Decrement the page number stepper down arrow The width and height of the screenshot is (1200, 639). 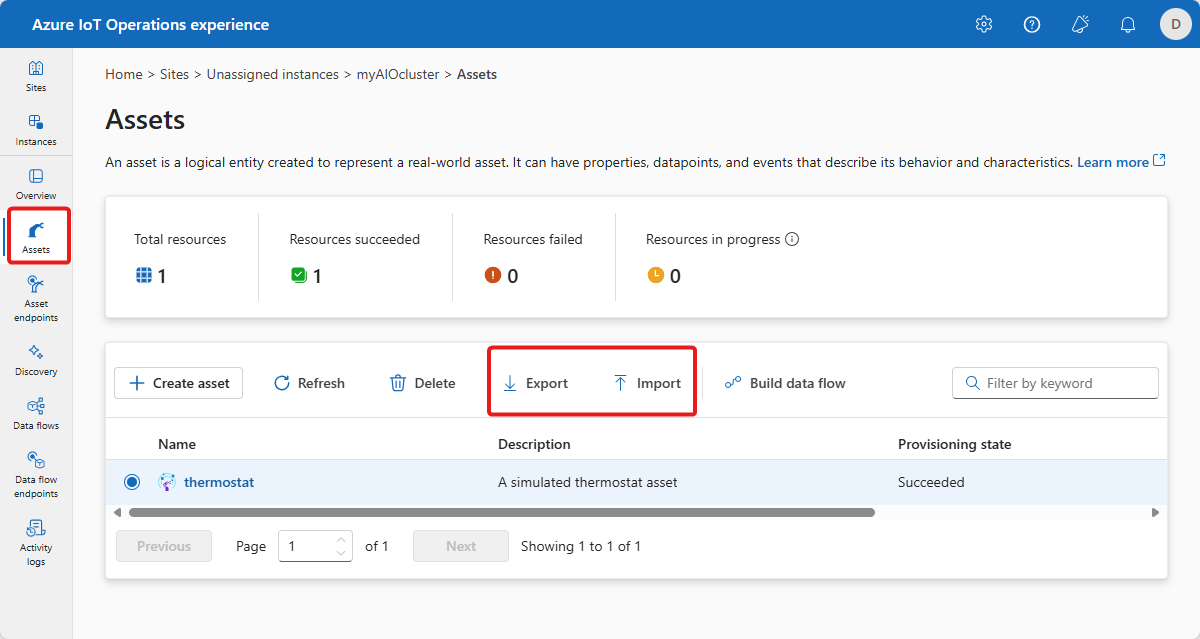[x=341, y=552]
